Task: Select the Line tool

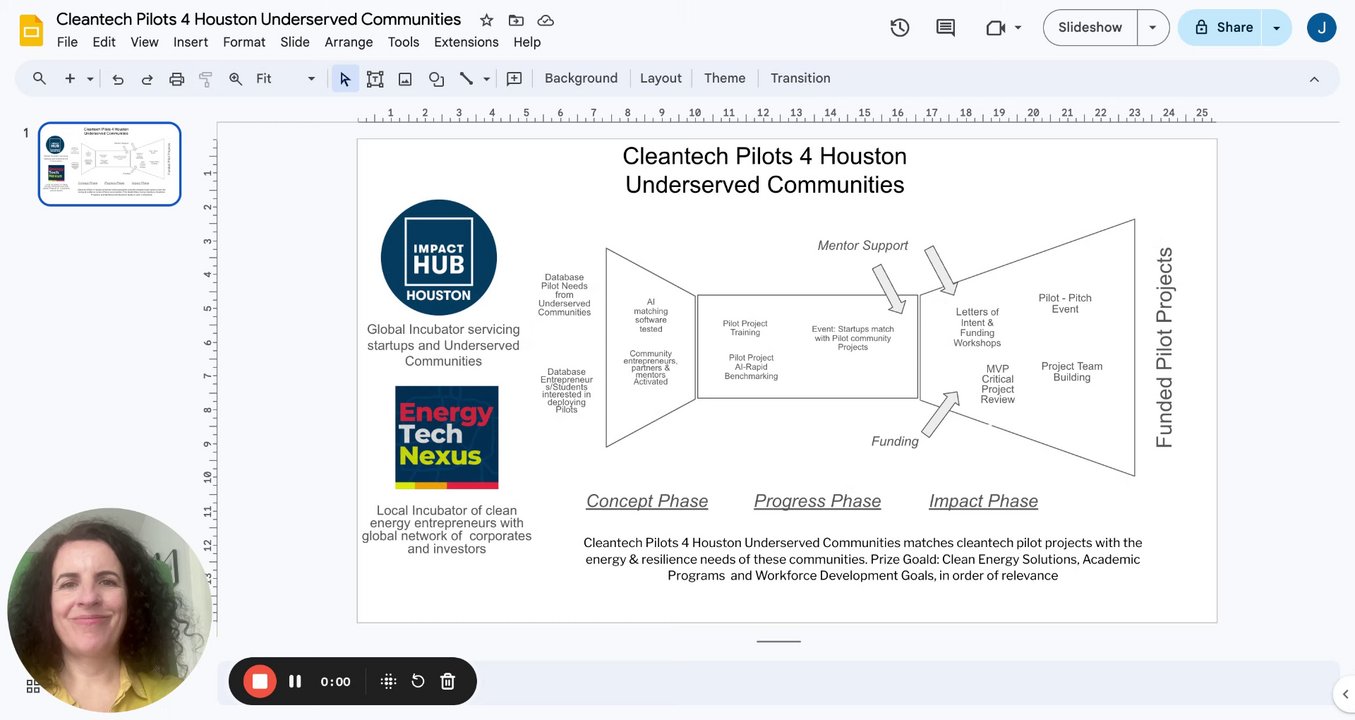Action: click(x=466, y=78)
